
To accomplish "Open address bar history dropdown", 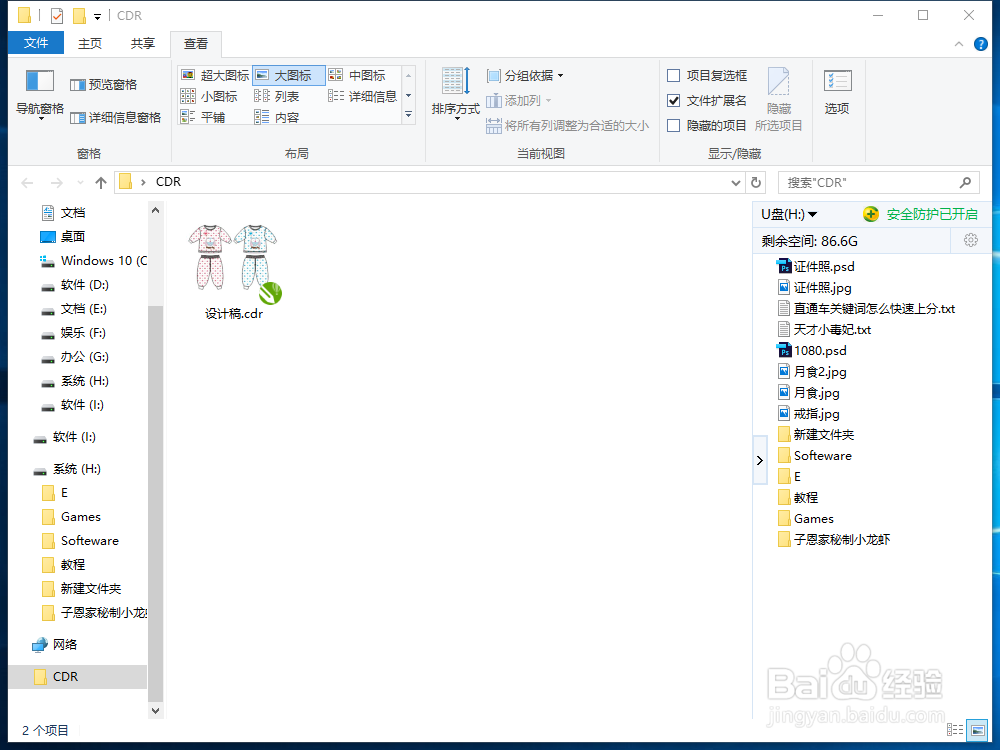I will coord(735,183).
